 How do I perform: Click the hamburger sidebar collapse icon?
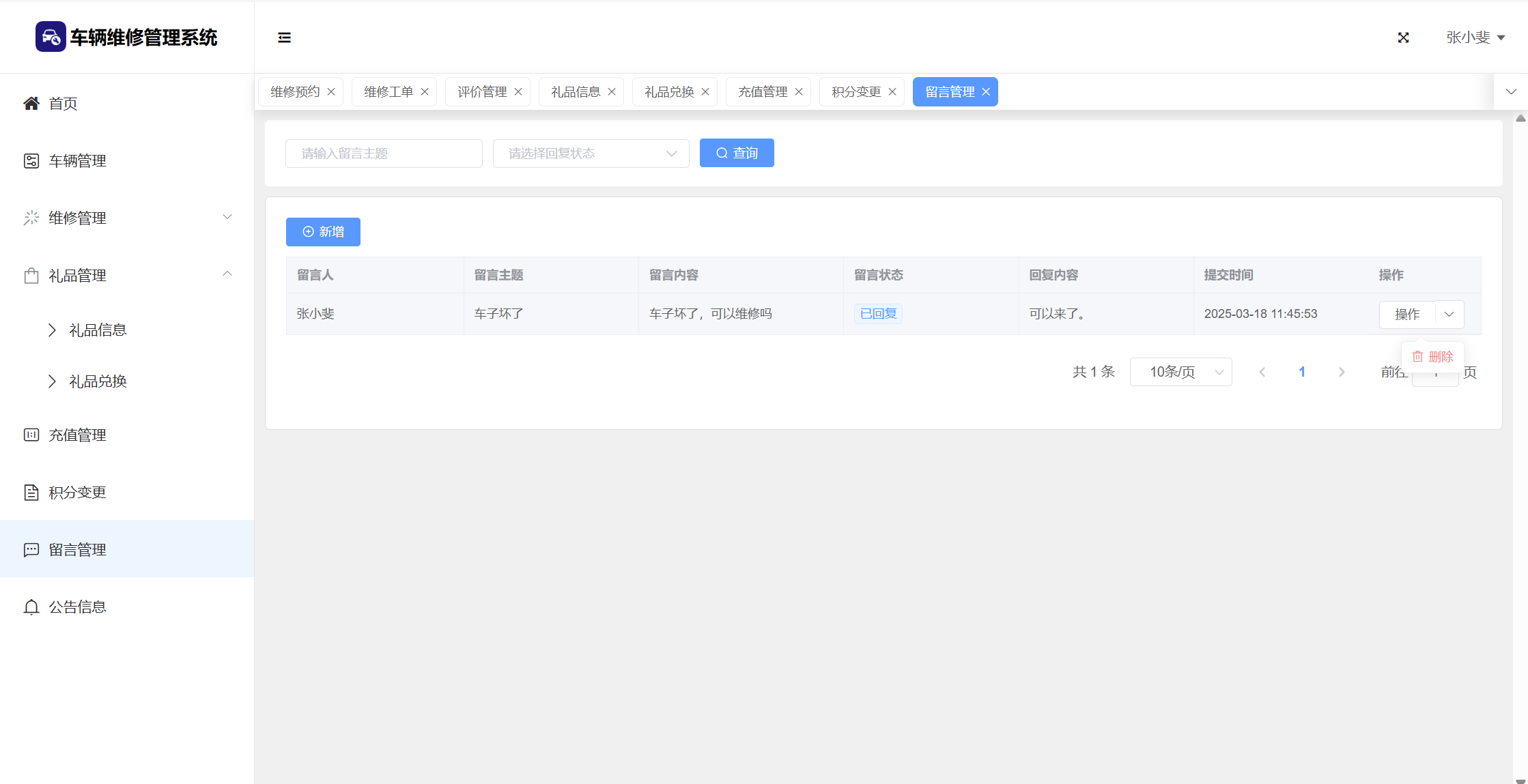[284, 38]
